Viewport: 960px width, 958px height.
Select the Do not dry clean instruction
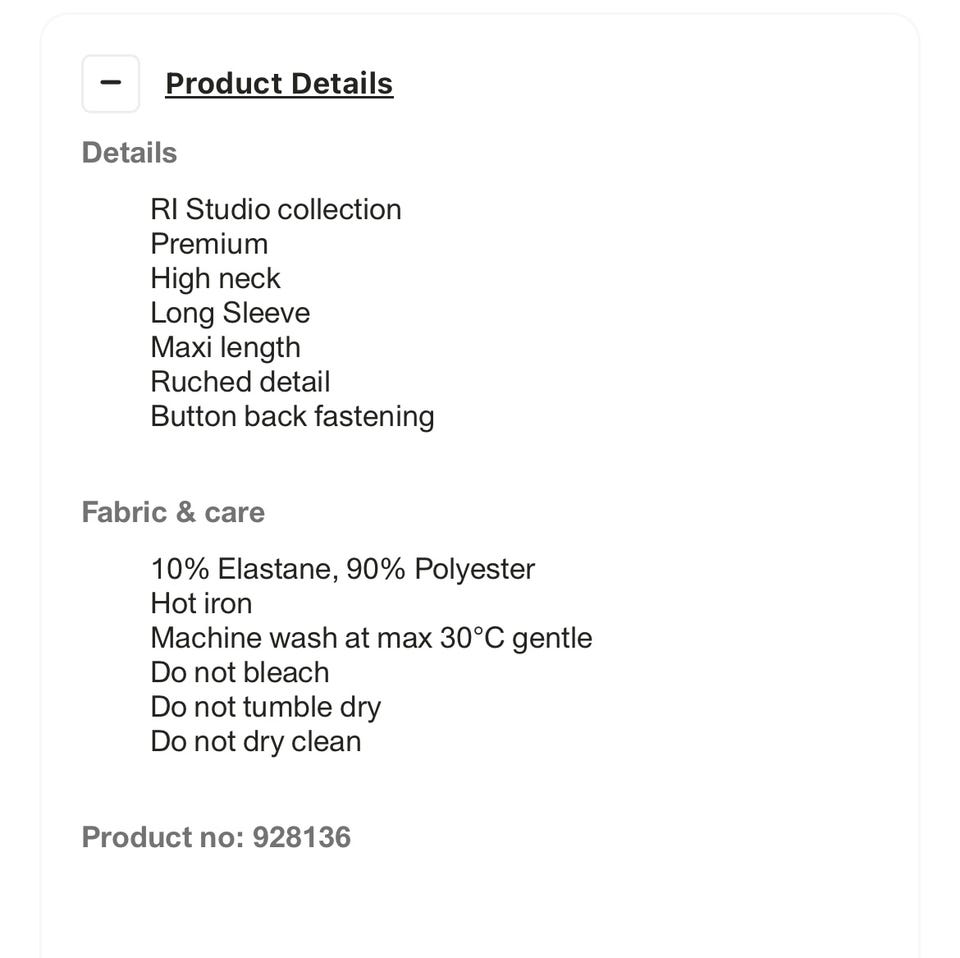(x=255, y=741)
